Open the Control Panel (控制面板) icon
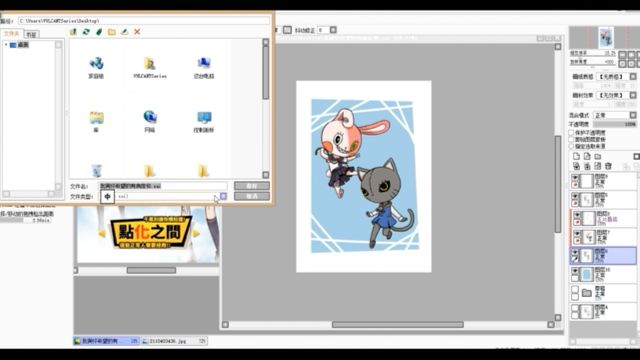This screenshot has height=360, width=640. tap(204, 121)
